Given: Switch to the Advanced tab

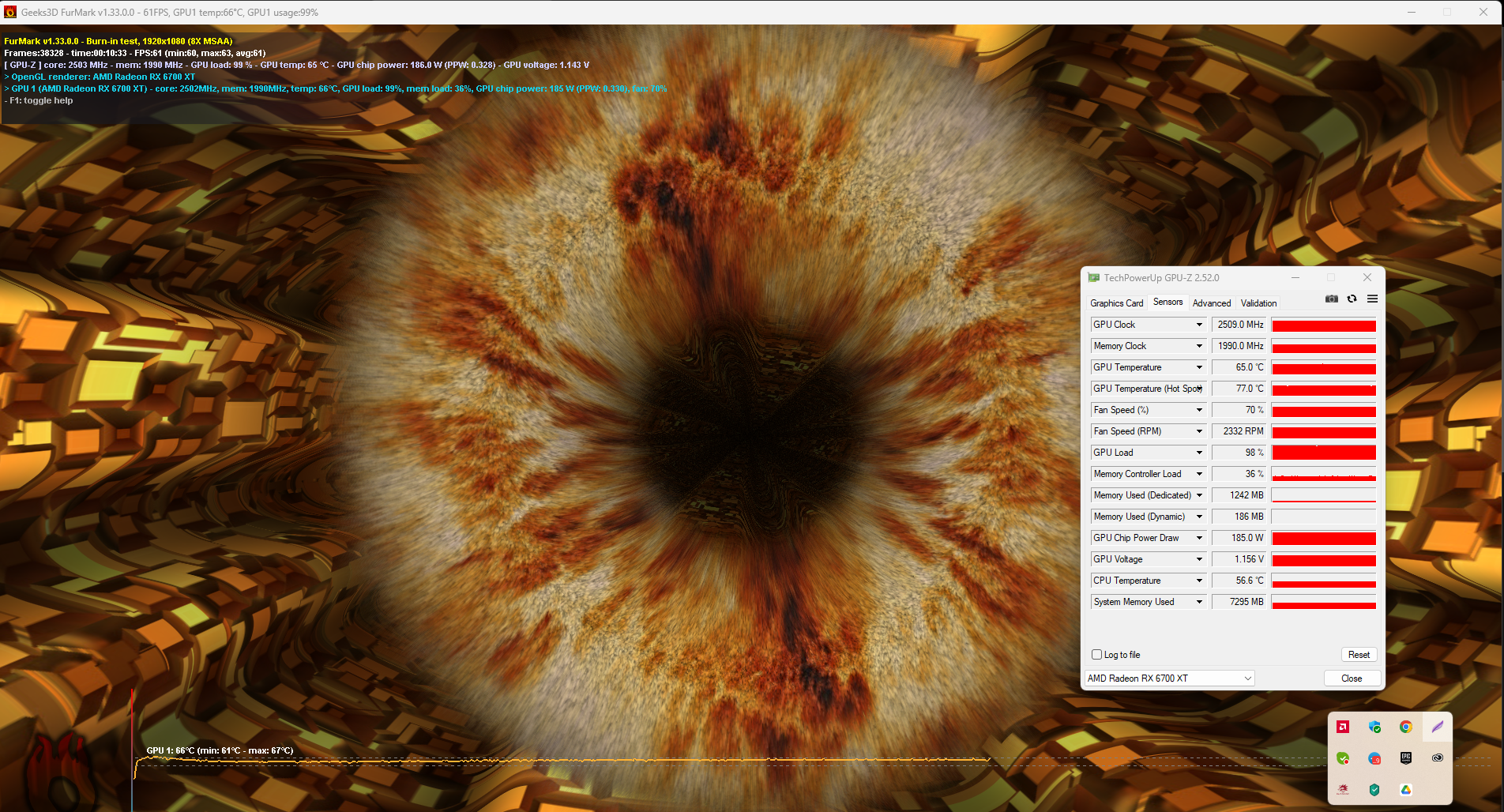Looking at the screenshot, I should [1212, 303].
